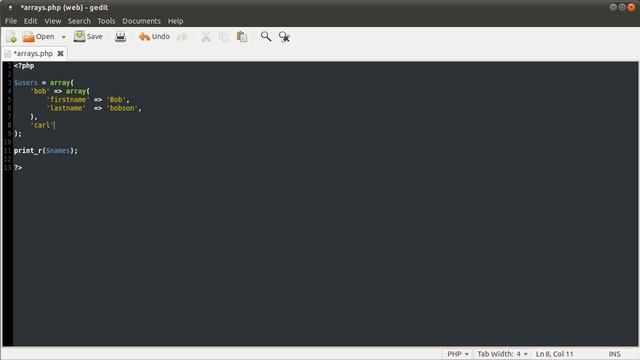
Task: Click the 'carl' string on line 8
Action: point(42,125)
